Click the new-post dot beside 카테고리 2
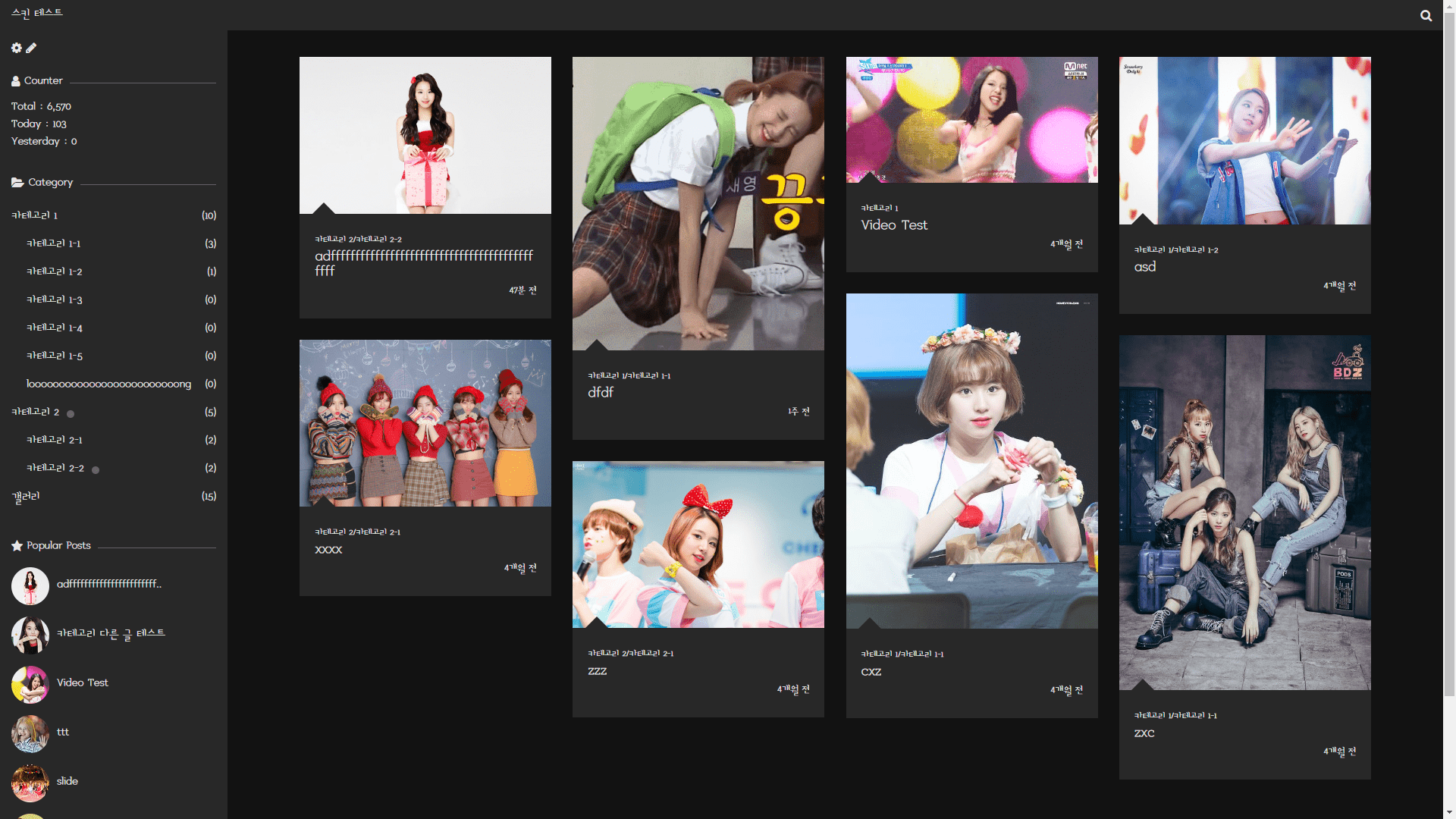The image size is (1456, 819). (x=71, y=414)
